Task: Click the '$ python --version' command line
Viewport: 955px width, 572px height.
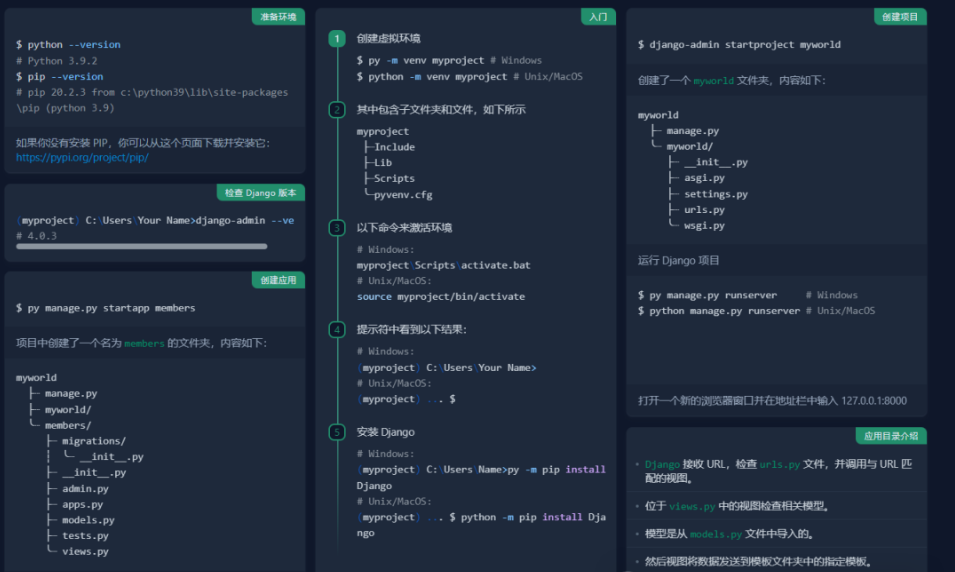Action: coord(68,44)
